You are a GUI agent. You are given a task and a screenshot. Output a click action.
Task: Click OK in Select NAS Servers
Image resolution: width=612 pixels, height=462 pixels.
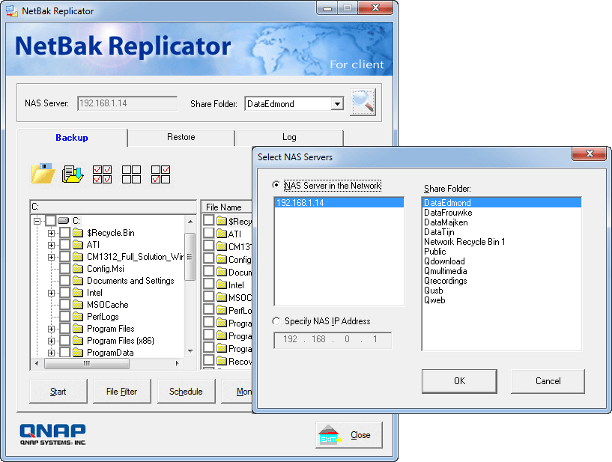(459, 381)
